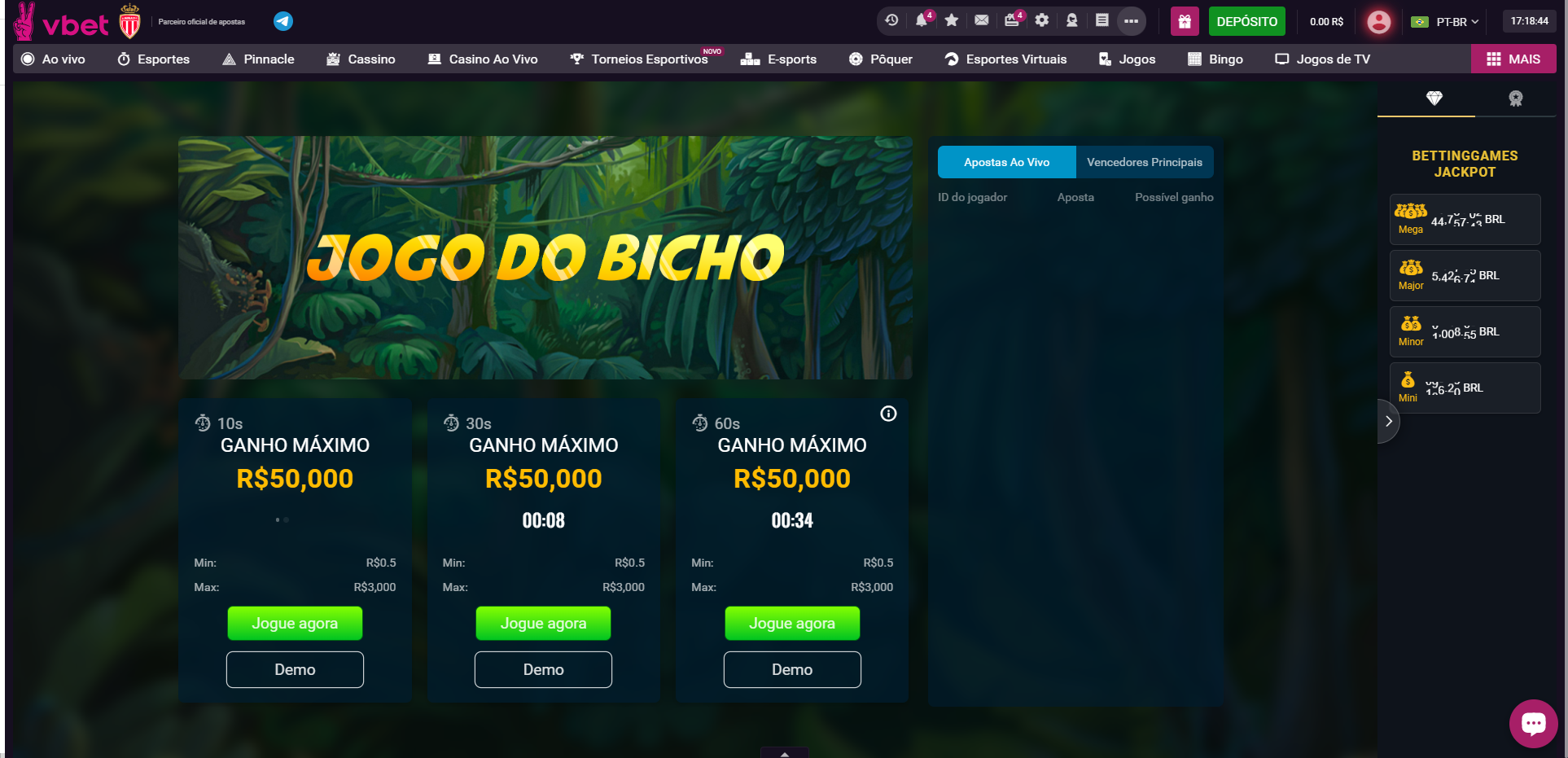Open the bet history clock icon
This screenshot has width=1568, height=758.
891,20
